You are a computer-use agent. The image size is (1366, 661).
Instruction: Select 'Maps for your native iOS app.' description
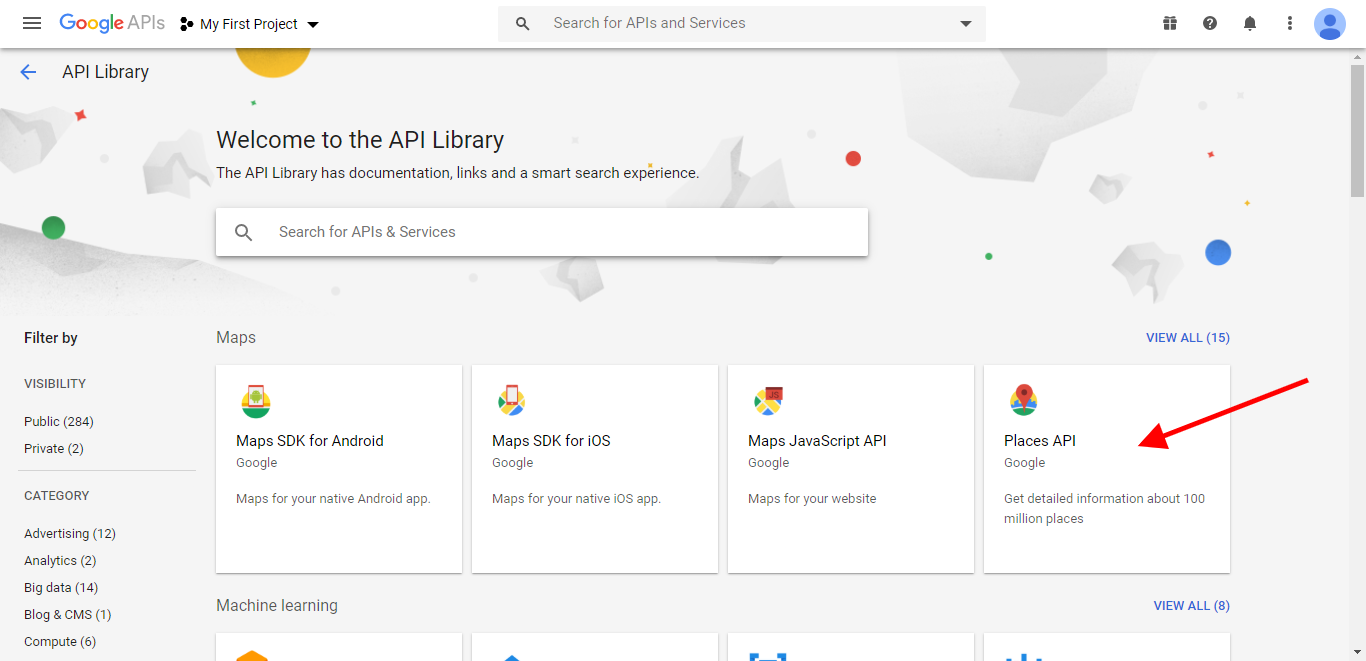point(577,499)
